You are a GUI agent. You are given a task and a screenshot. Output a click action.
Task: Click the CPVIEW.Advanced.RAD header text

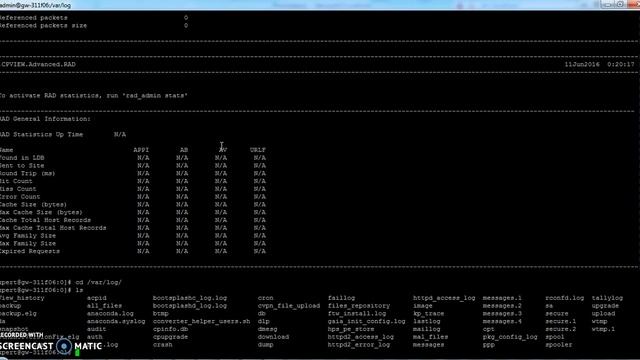pos(38,64)
